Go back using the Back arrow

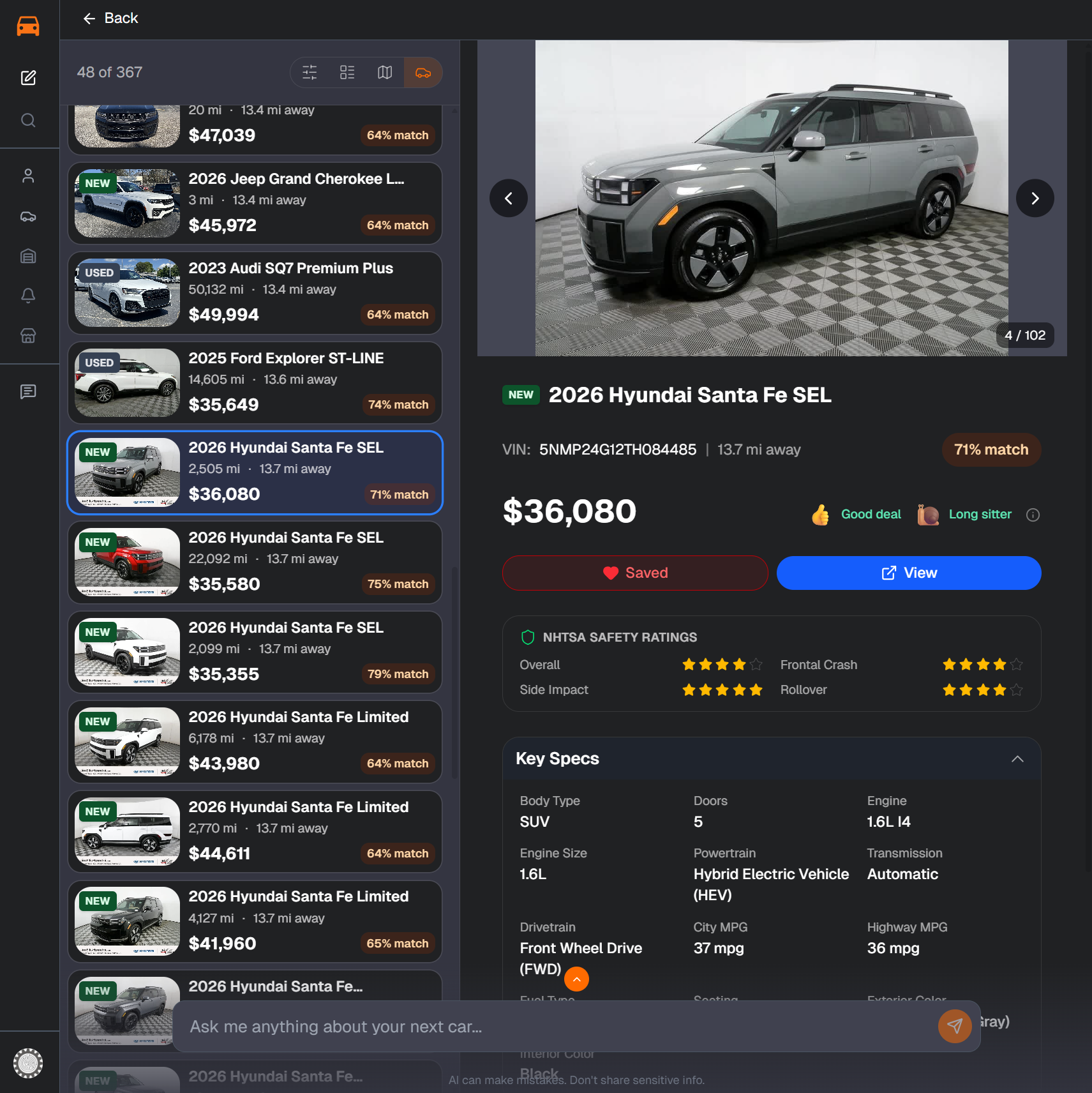(110, 19)
